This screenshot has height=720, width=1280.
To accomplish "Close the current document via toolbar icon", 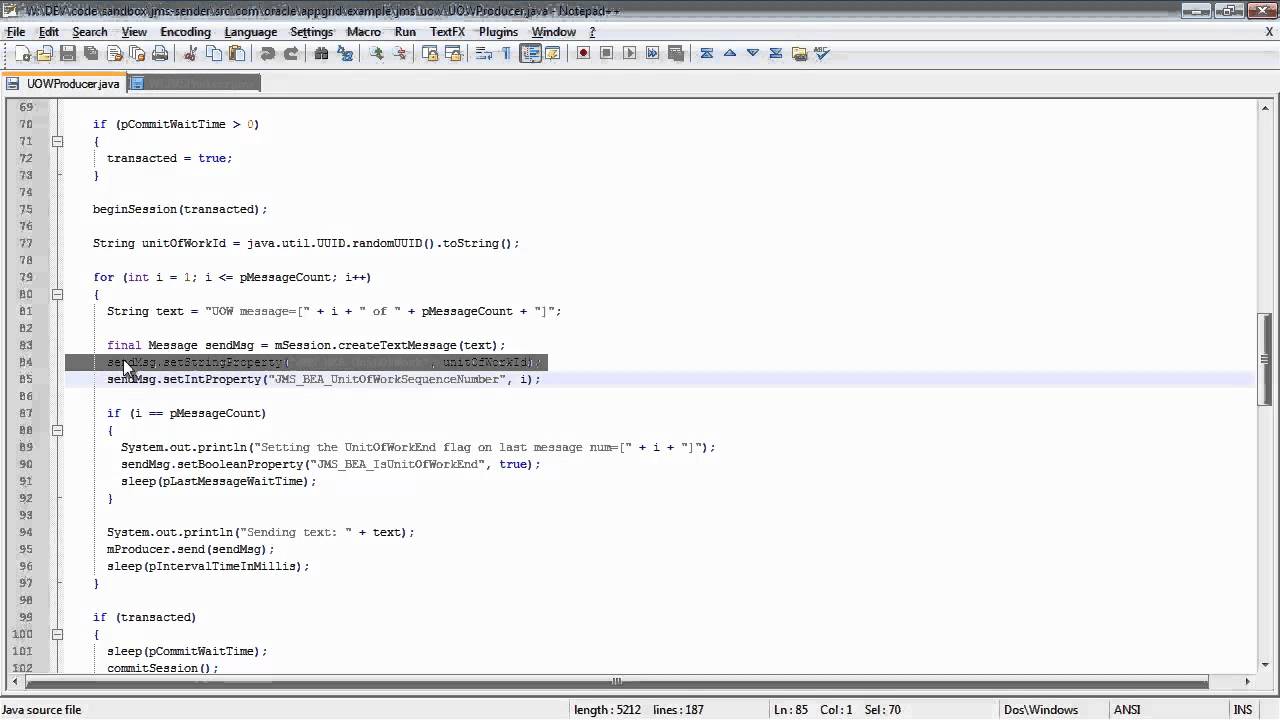I will 114,53.
